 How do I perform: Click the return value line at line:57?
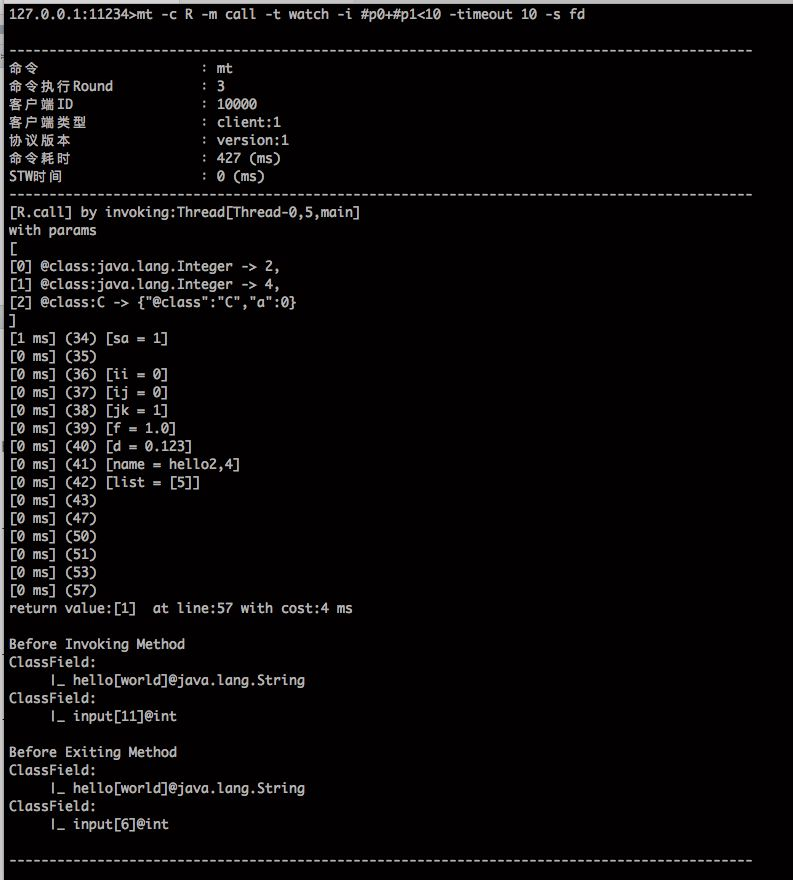180,608
